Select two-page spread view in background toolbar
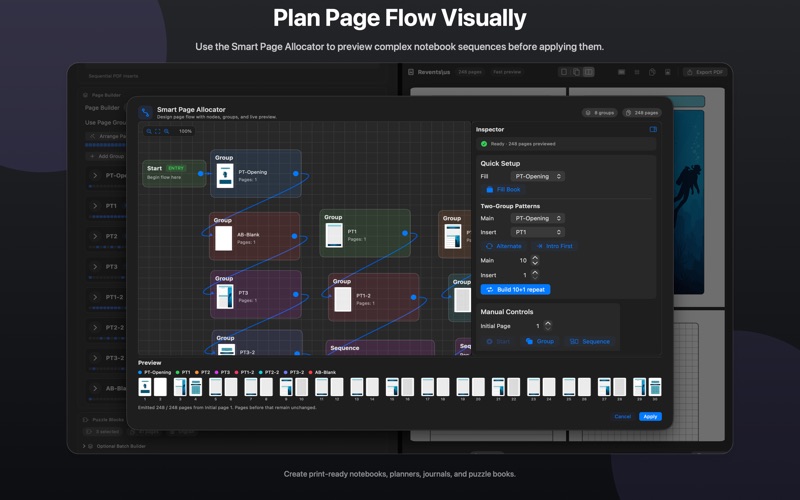Viewport: 800px width, 500px height. coord(588,72)
